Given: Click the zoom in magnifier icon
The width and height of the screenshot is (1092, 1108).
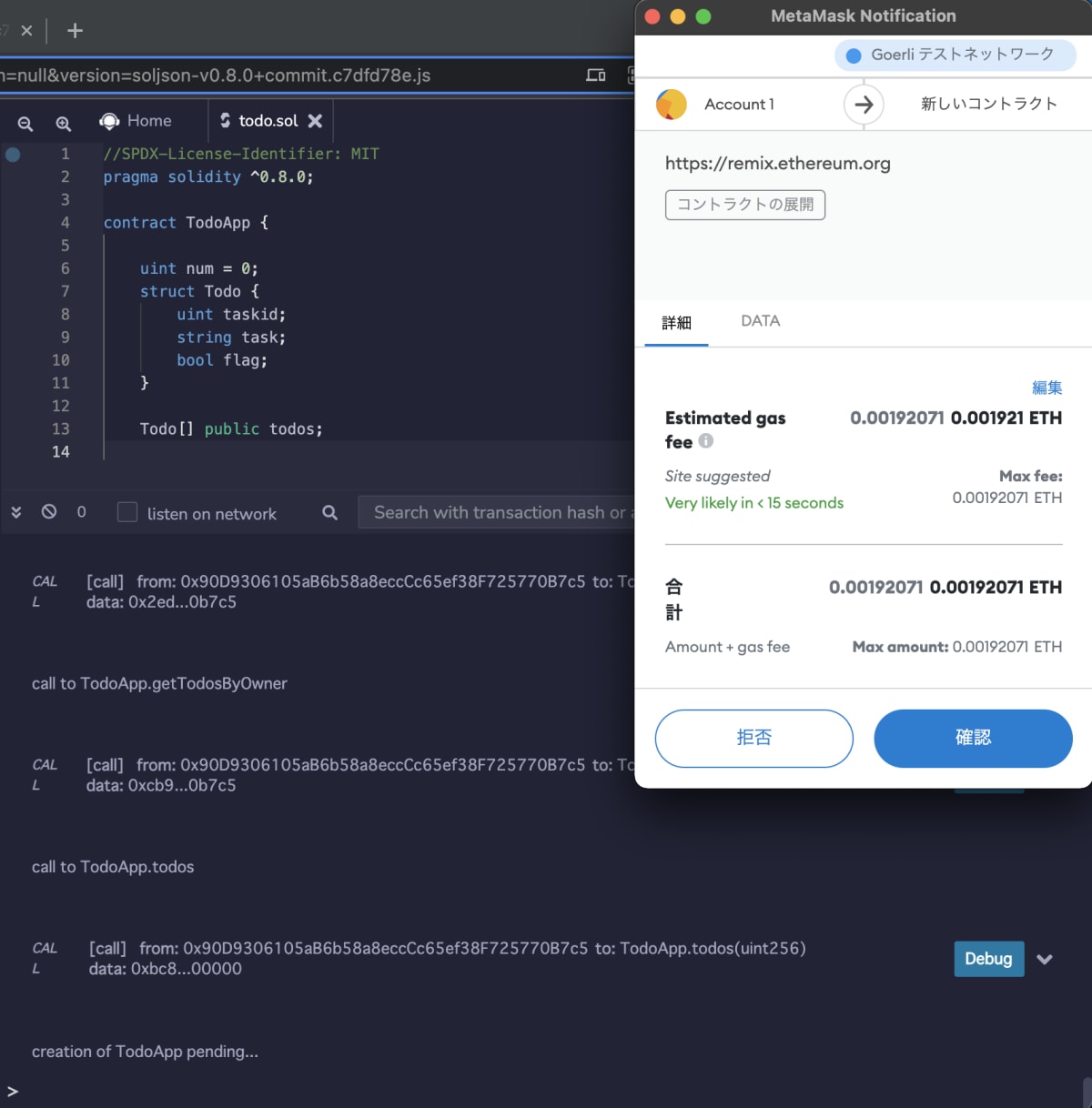Looking at the screenshot, I should pyautogui.click(x=63, y=124).
